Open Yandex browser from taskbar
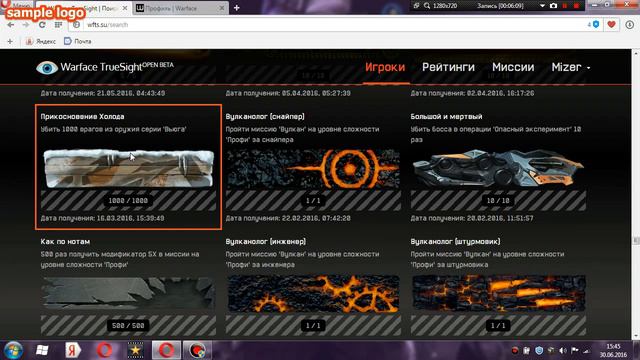The image size is (640, 360). [x=73, y=350]
